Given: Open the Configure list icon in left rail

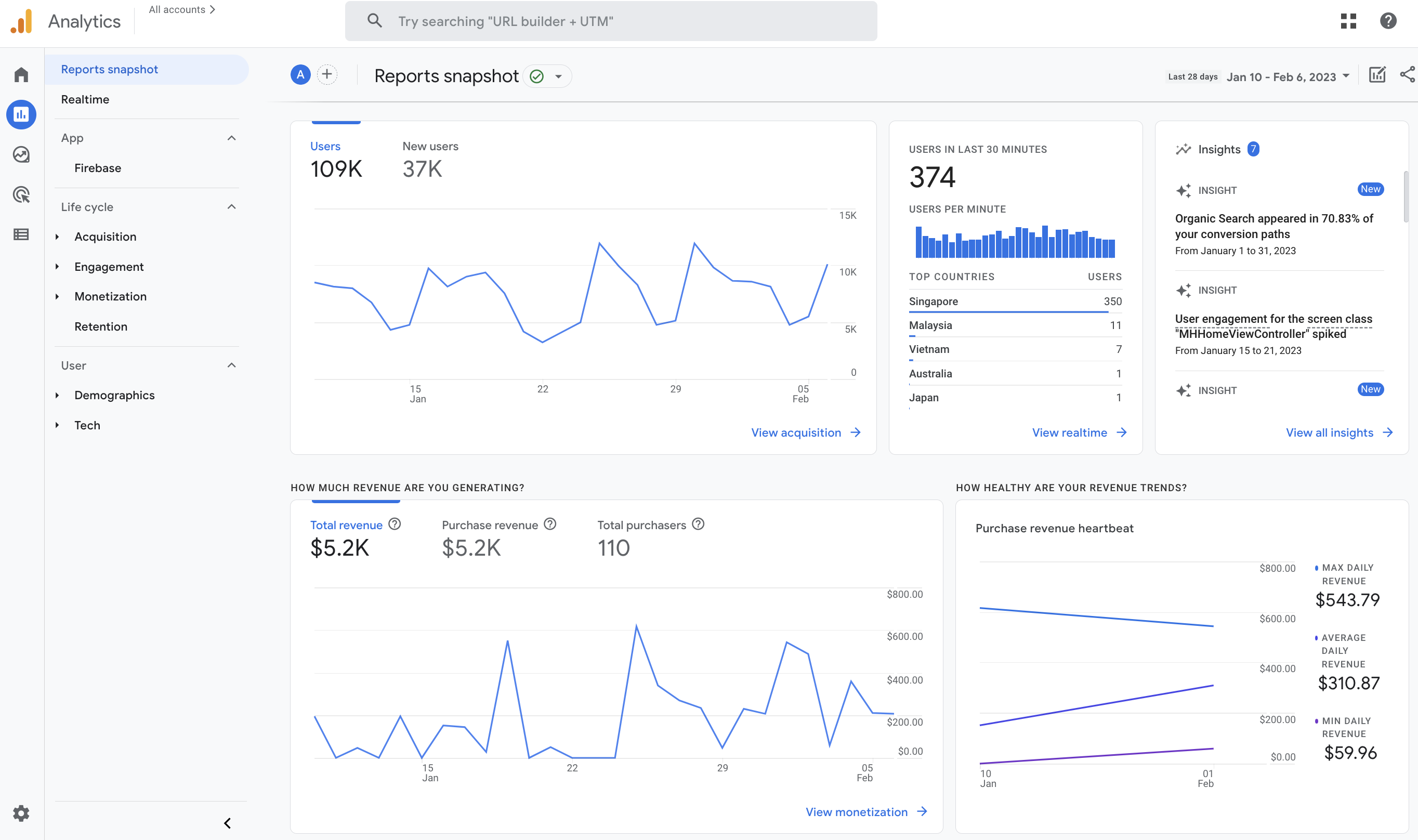Looking at the screenshot, I should [x=21, y=234].
